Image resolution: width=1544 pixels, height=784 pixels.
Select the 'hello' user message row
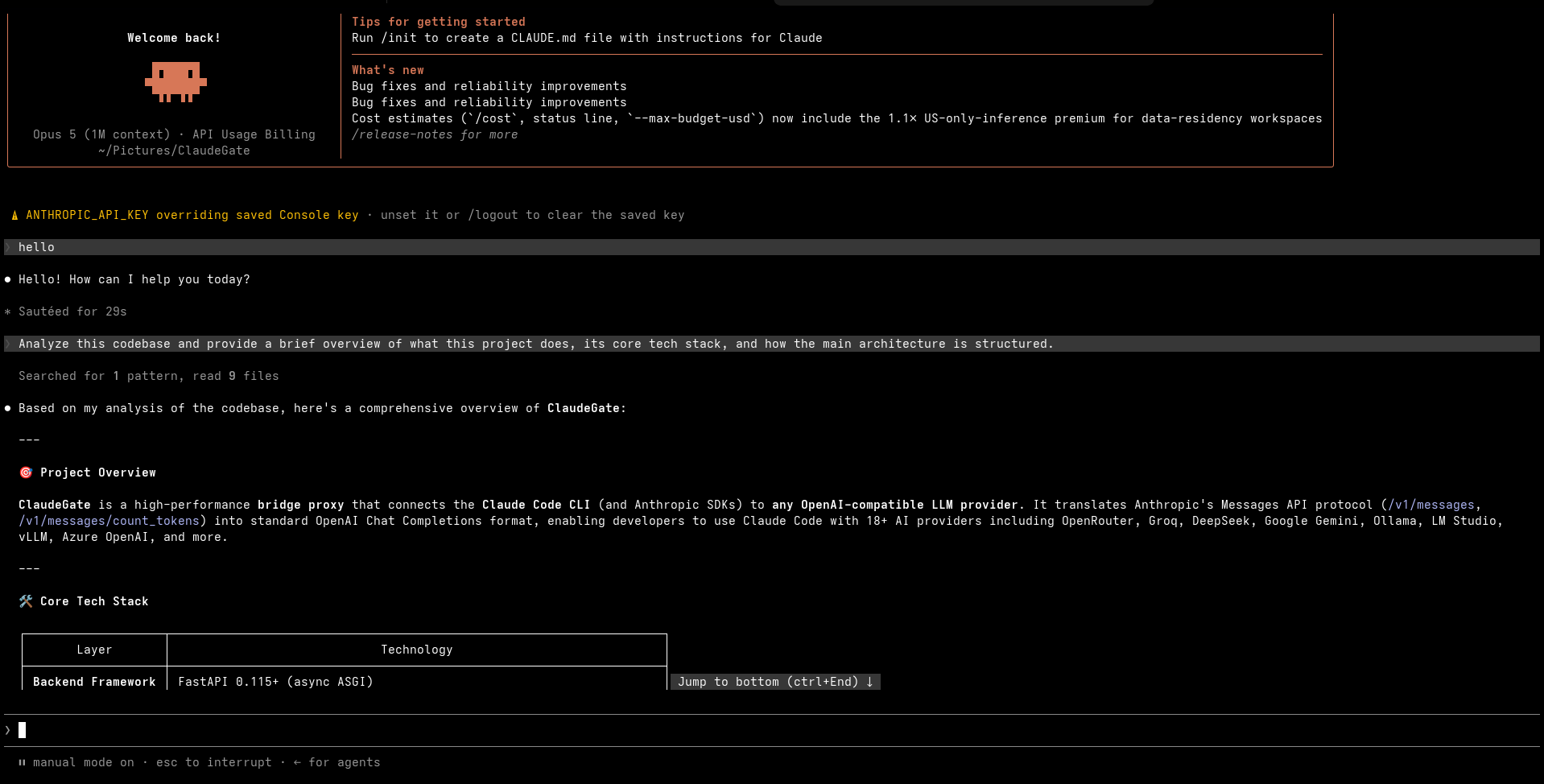coord(772,247)
